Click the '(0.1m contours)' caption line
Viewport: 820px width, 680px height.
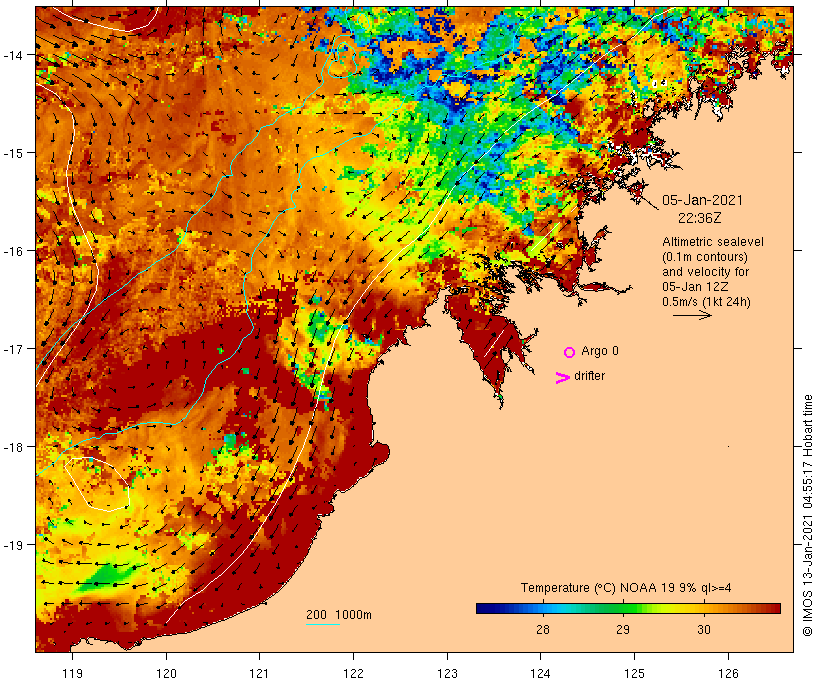pos(705,257)
